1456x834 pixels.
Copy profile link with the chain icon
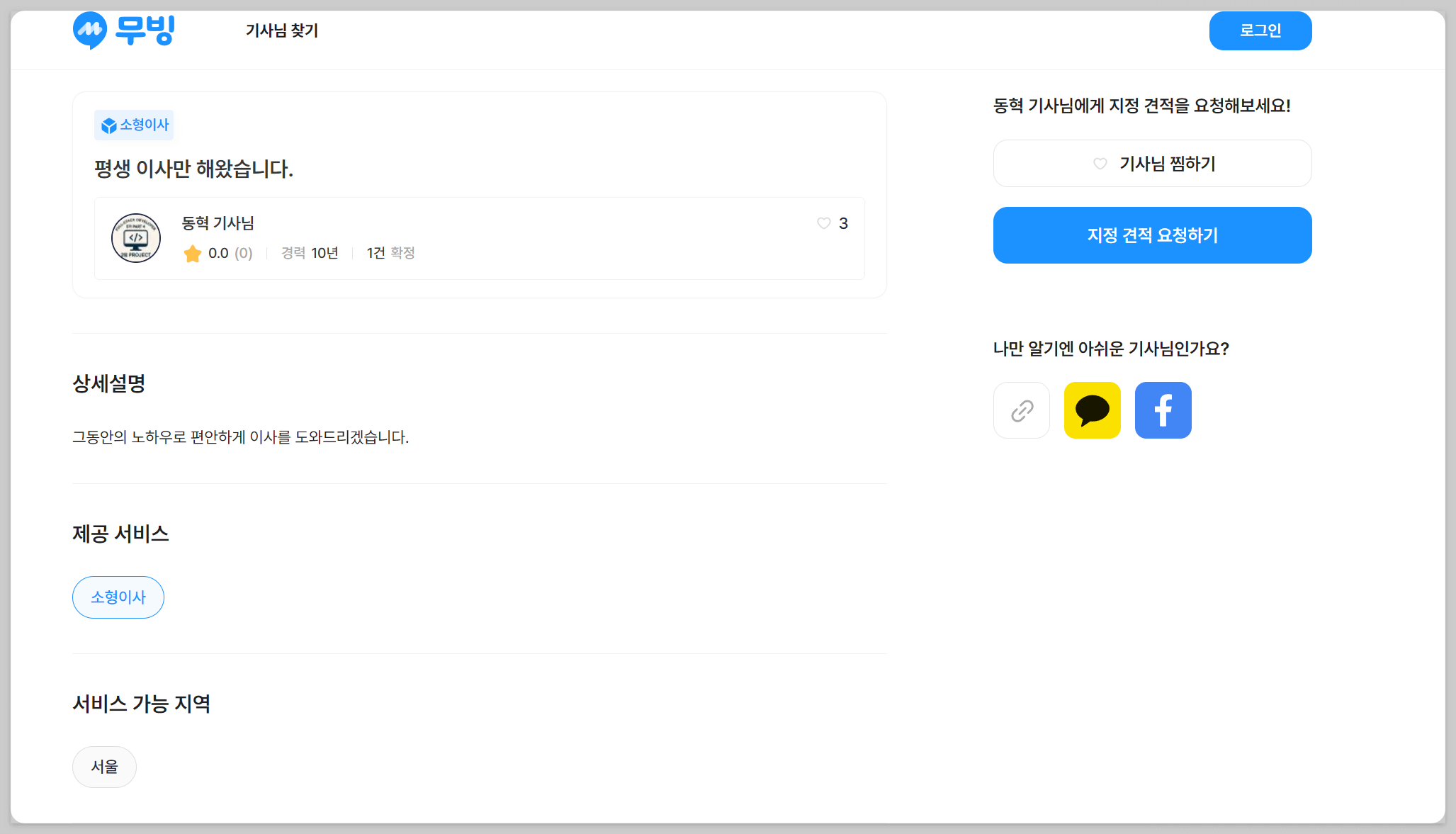[1022, 410]
